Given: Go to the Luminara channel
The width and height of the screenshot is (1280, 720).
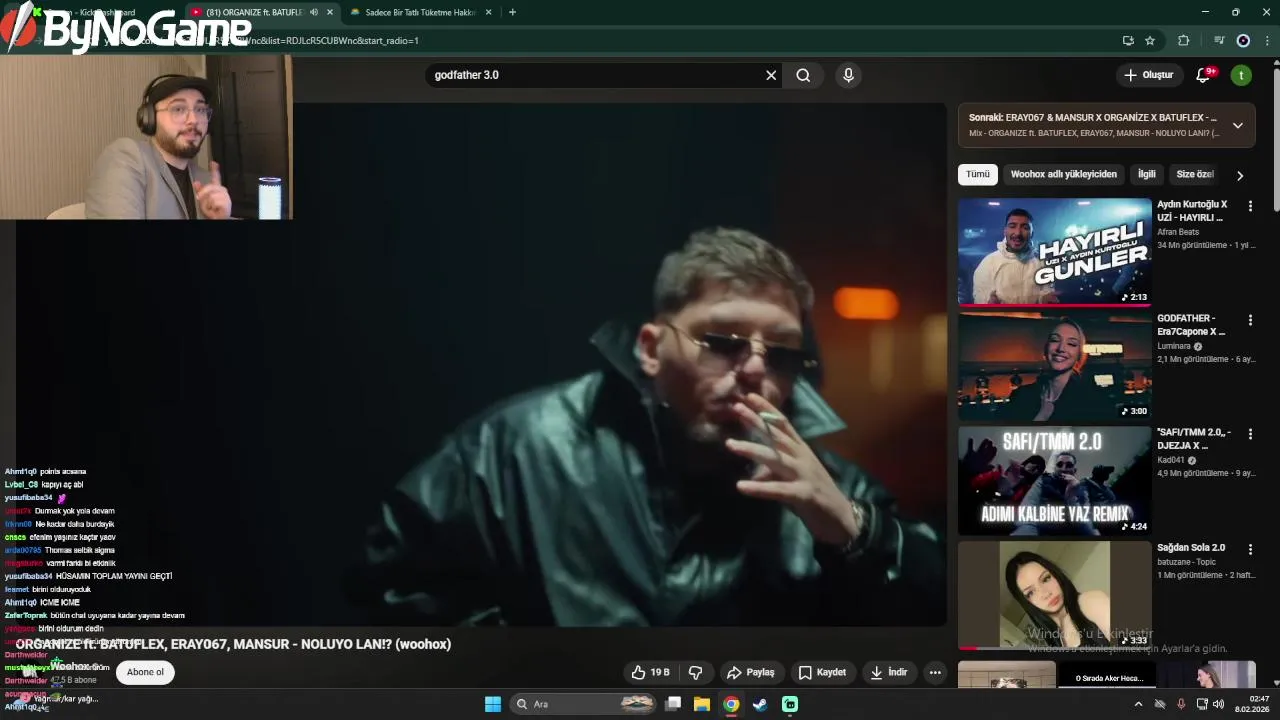Looking at the screenshot, I should click(x=1174, y=346).
